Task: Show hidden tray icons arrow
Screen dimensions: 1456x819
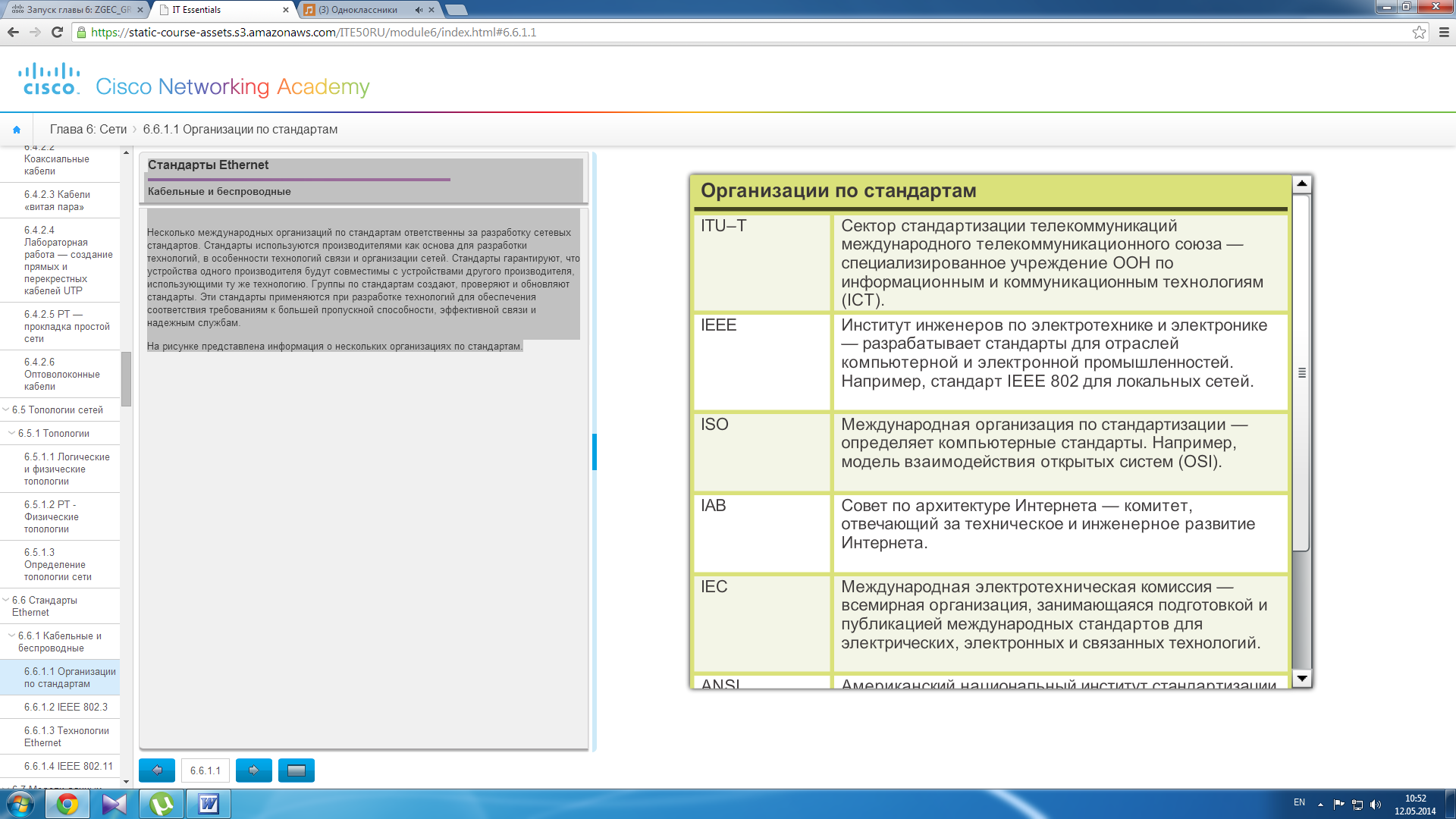Action: click(1320, 805)
